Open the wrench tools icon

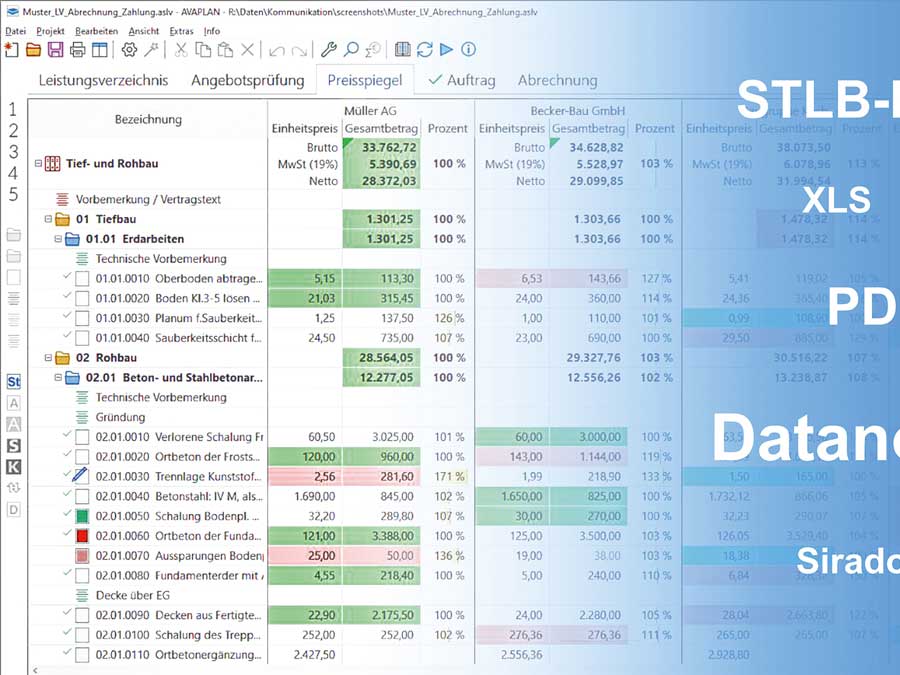pos(328,50)
